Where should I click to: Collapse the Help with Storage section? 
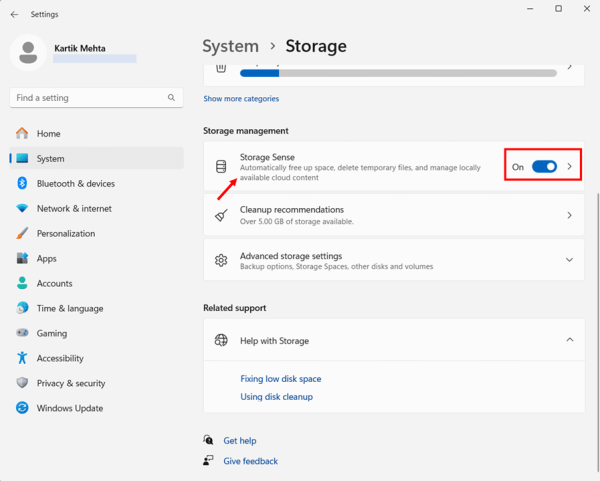(x=569, y=340)
